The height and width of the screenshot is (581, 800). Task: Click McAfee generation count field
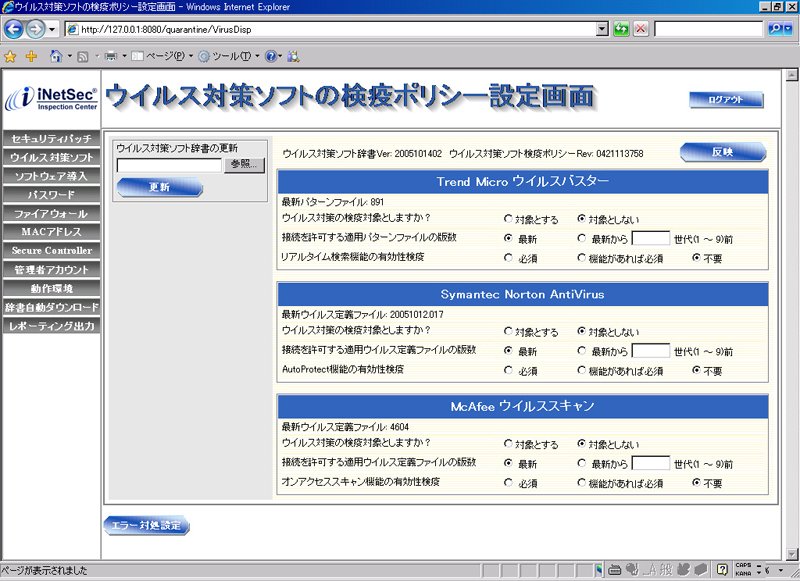point(651,463)
